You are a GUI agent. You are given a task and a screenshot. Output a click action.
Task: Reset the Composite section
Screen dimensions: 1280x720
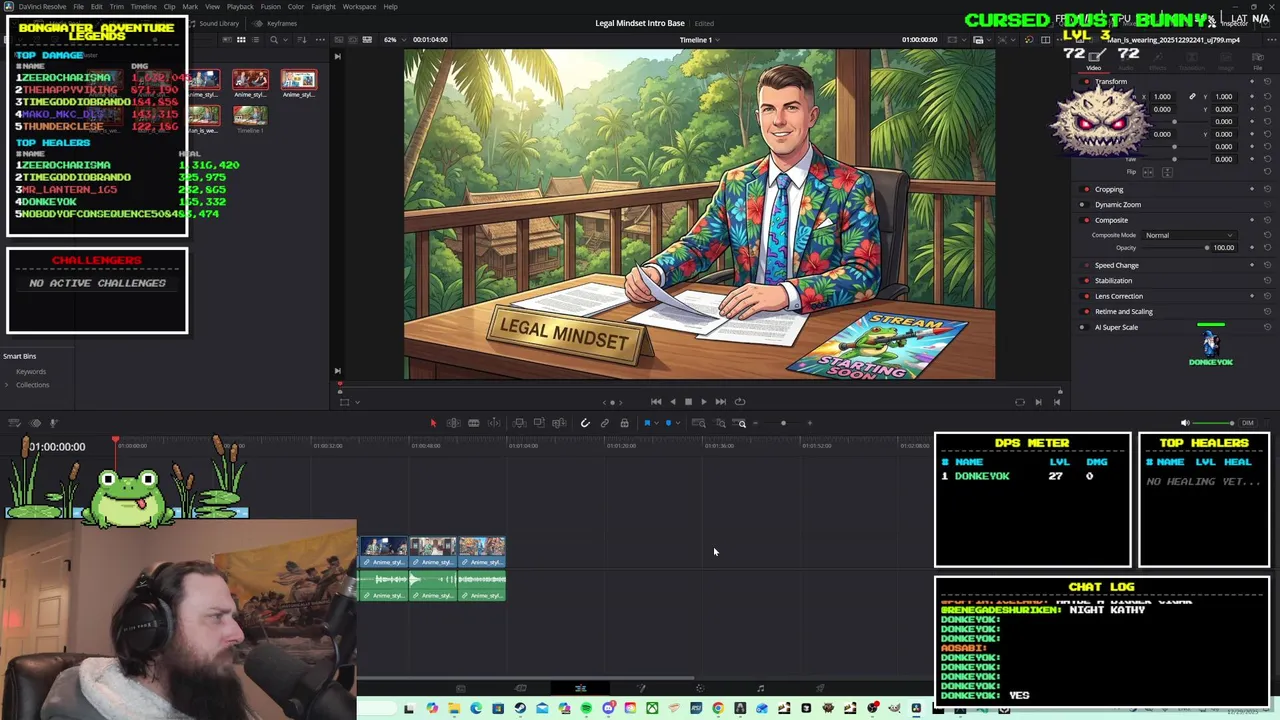[1267, 220]
